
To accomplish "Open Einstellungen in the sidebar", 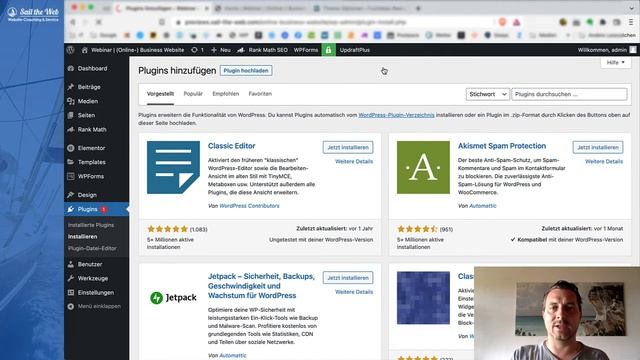I will click(x=96, y=292).
